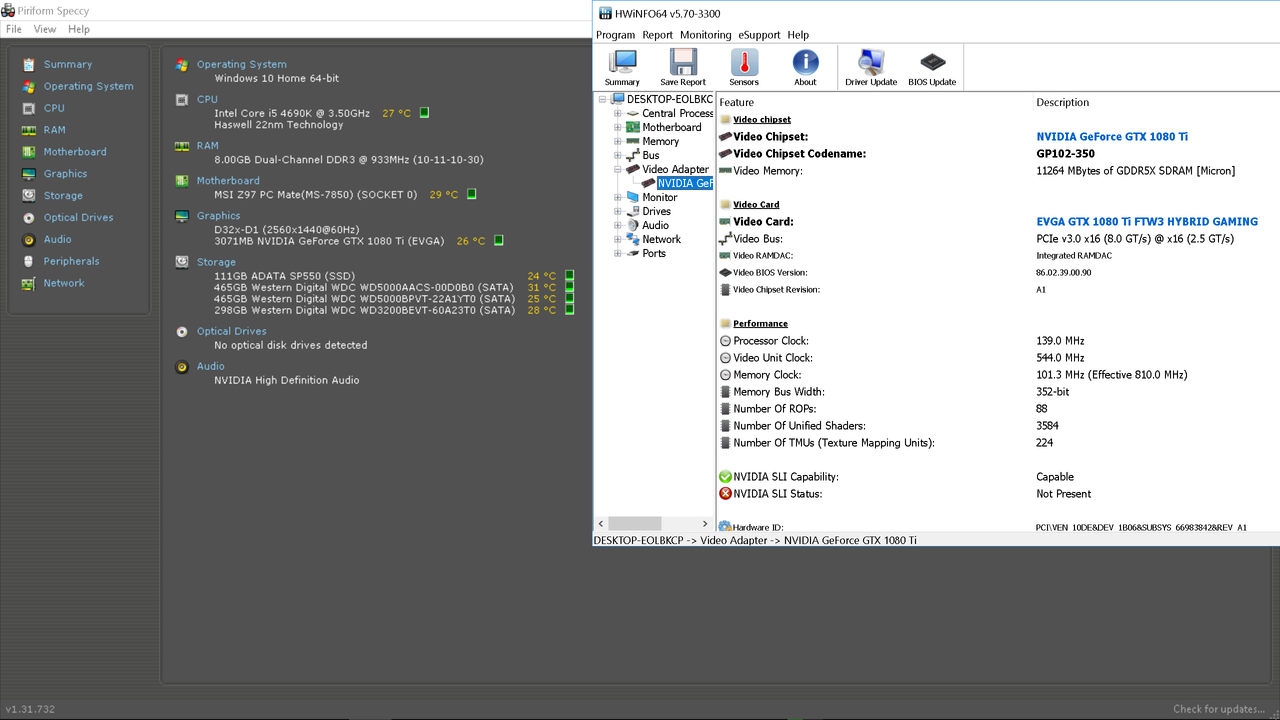Click the Storage heading link in Speccy summary
The height and width of the screenshot is (720, 1280).
click(x=217, y=262)
